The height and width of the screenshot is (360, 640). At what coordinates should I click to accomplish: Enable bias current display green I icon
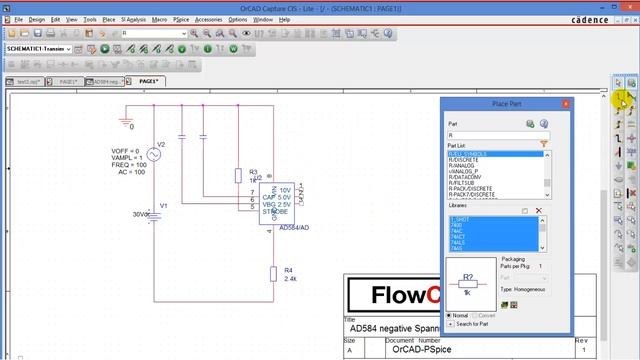(208, 49)
